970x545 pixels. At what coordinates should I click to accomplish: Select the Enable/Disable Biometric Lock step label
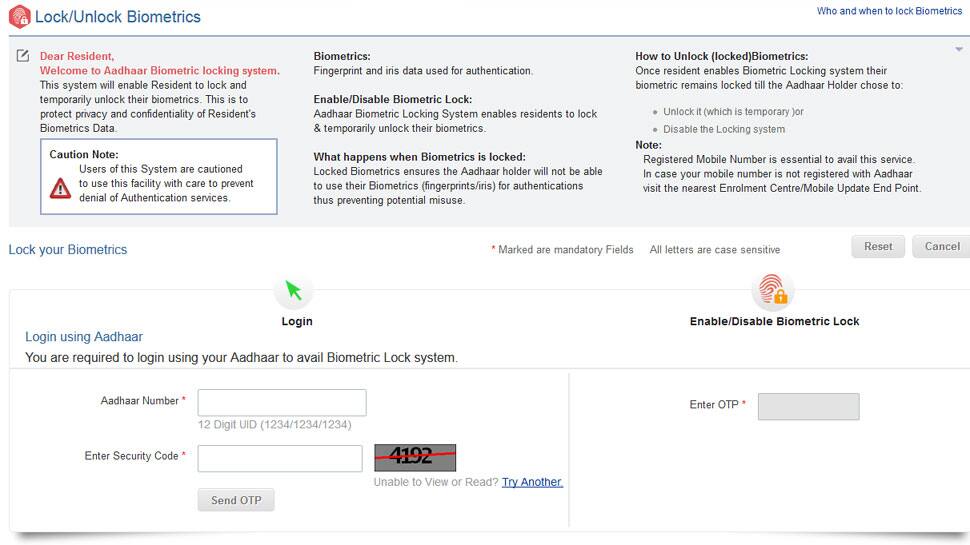click(775, 321)
